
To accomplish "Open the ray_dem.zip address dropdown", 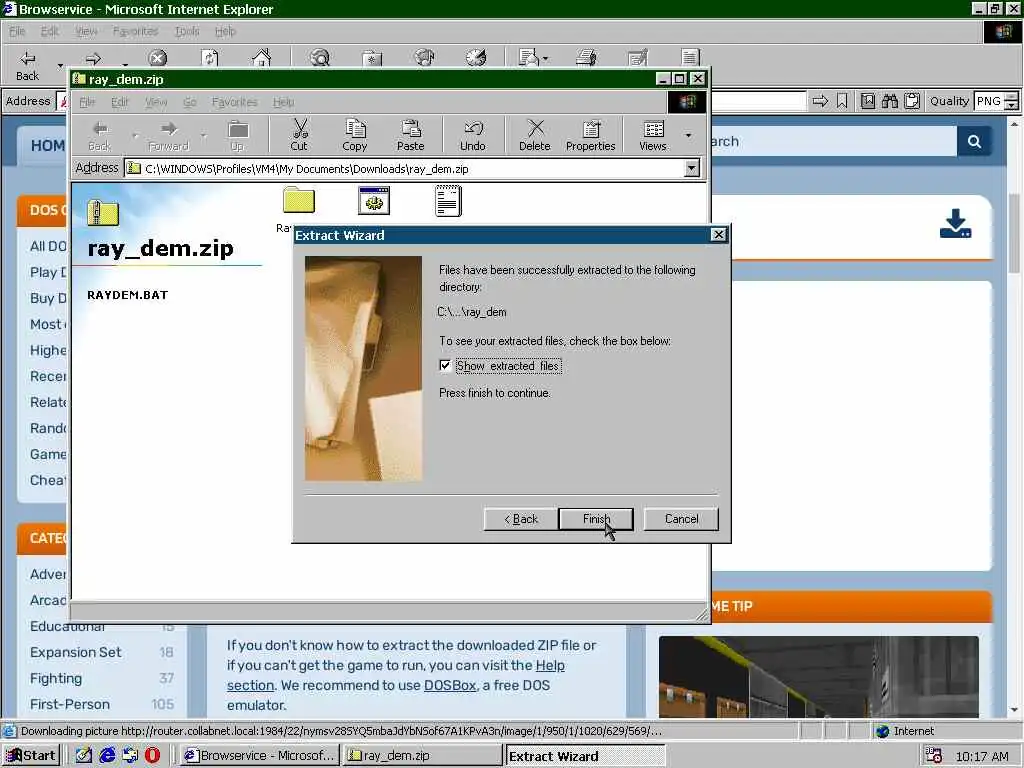I will click(692, 168).
